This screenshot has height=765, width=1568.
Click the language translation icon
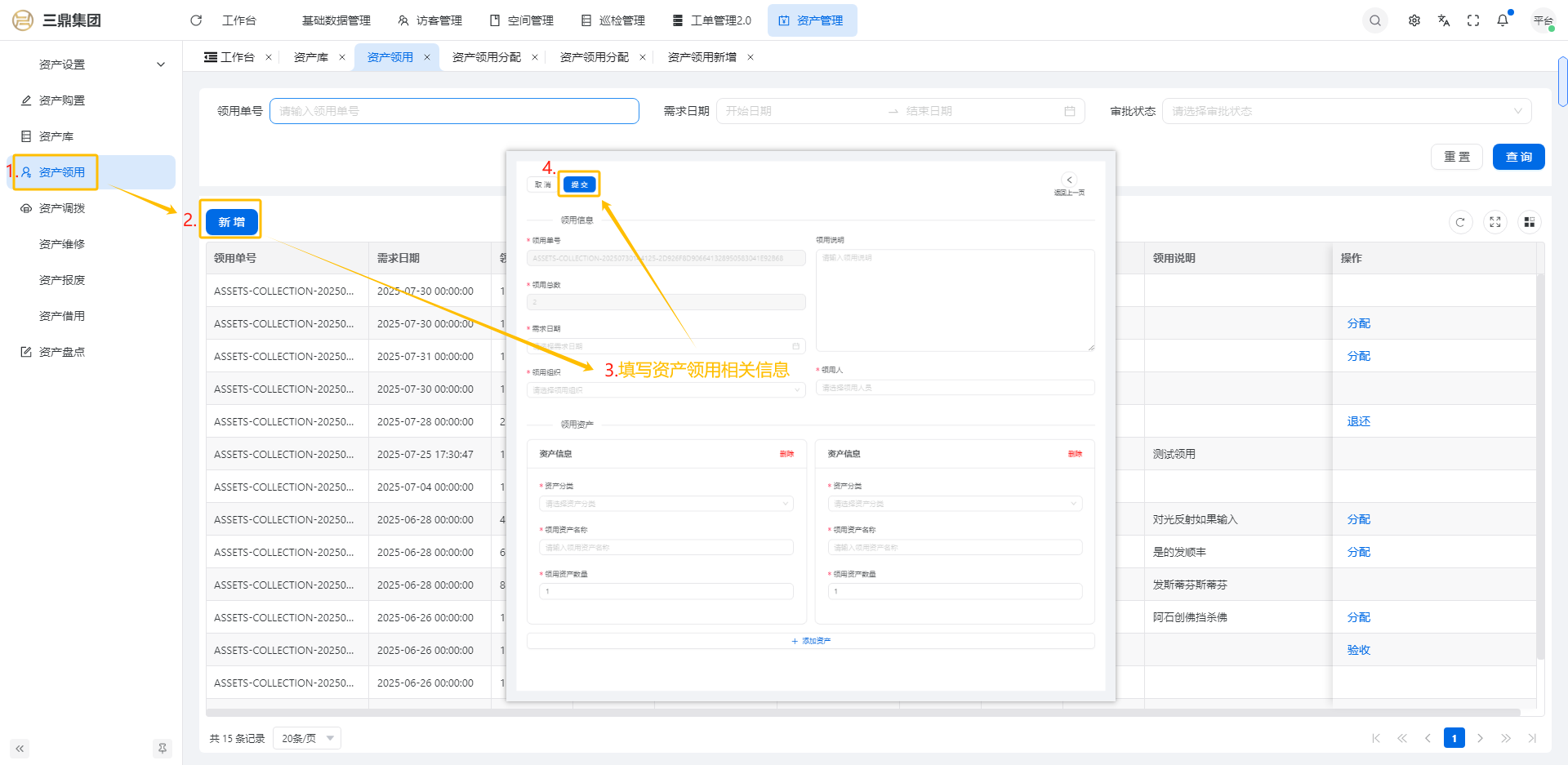coord(1444,20)
